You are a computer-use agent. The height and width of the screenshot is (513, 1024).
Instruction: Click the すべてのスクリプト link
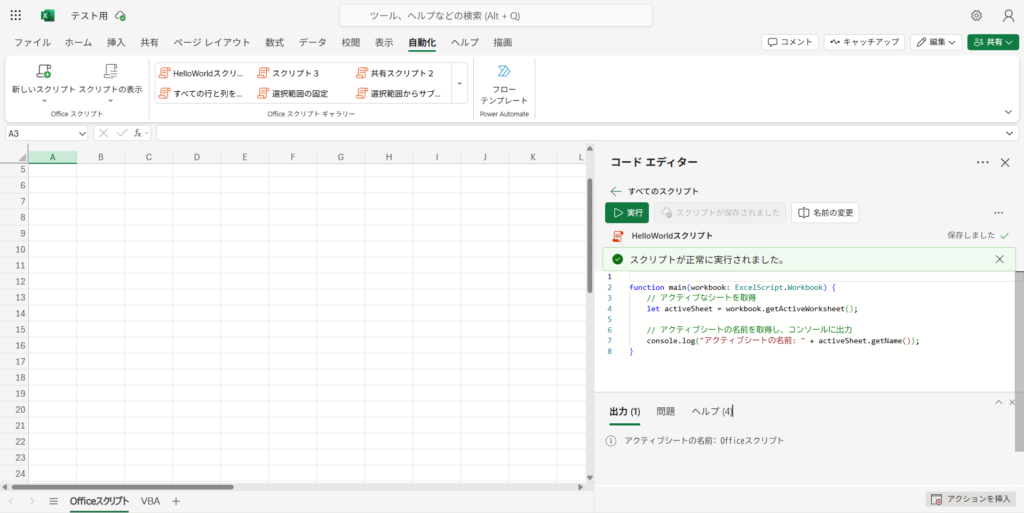664,191
